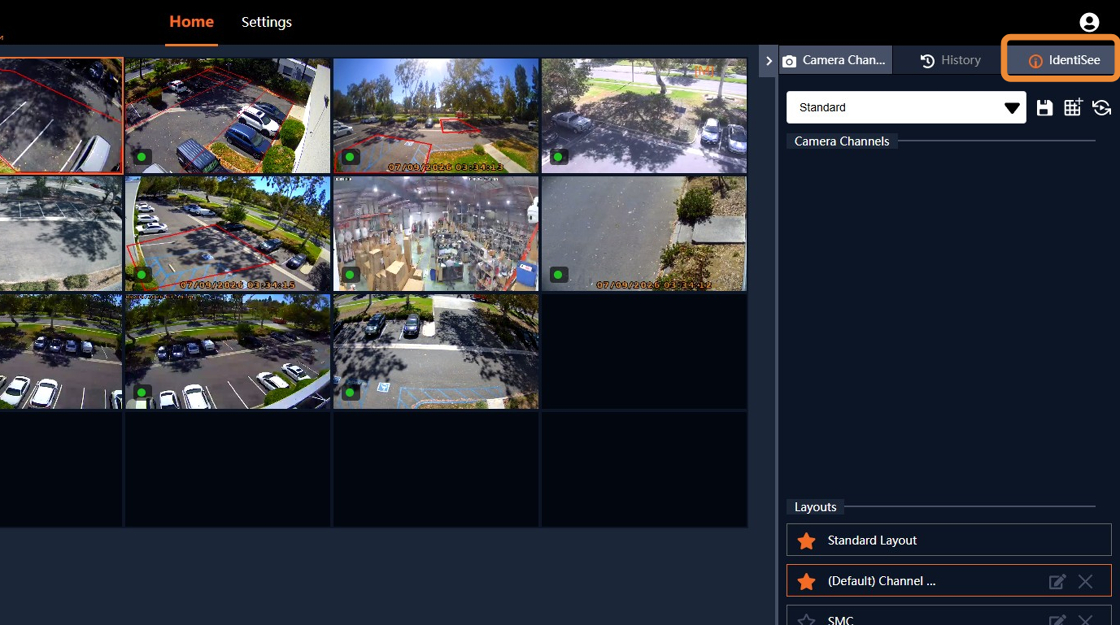Select the Standard Layout entry
This screenshot has height=625, width=1120.
949,540
